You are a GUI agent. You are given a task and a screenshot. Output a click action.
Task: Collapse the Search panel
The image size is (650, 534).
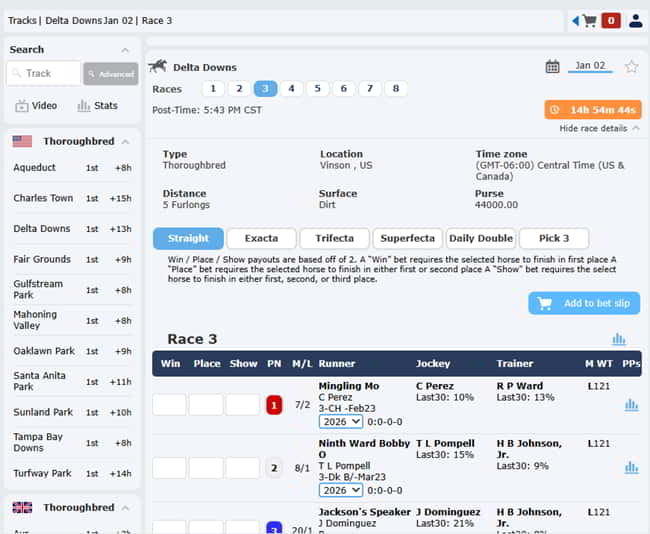pyautogui.click(x=125, y=50)
